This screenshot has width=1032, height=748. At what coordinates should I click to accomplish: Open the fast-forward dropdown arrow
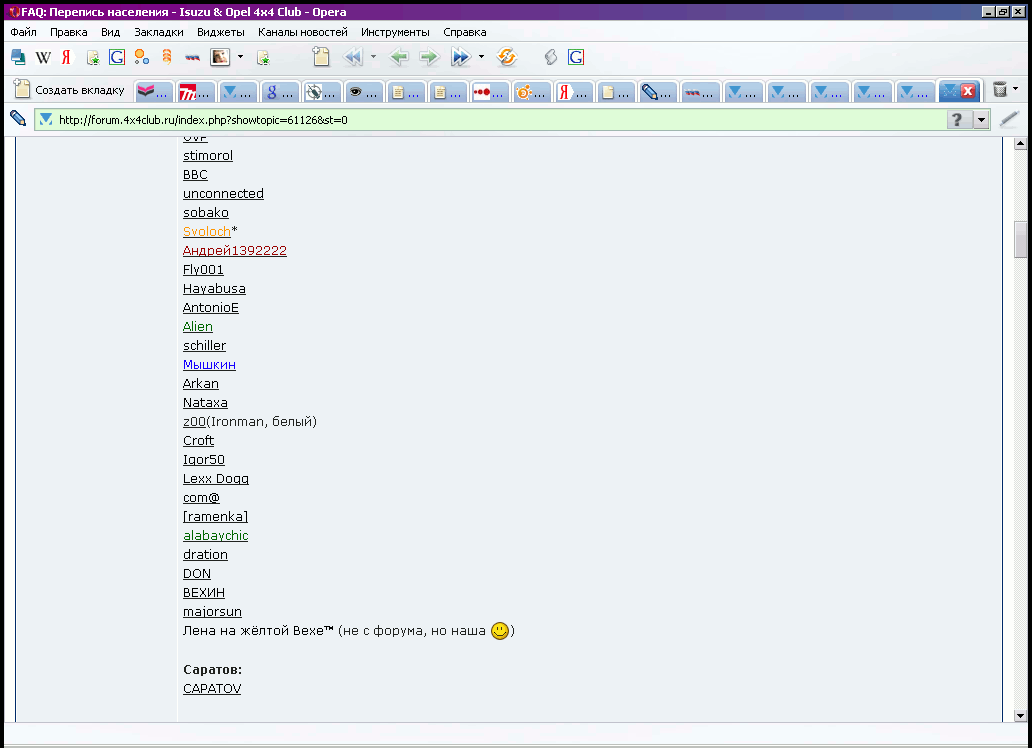pos(481,57)
